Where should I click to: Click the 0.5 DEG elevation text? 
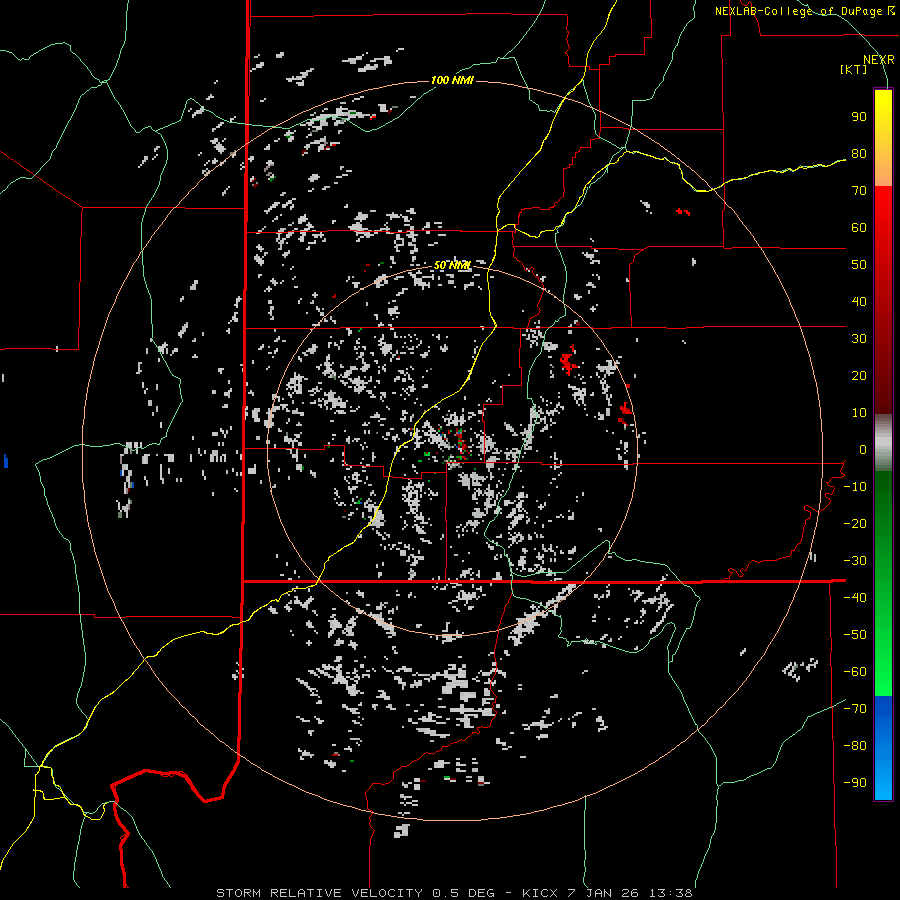(462, 893)
